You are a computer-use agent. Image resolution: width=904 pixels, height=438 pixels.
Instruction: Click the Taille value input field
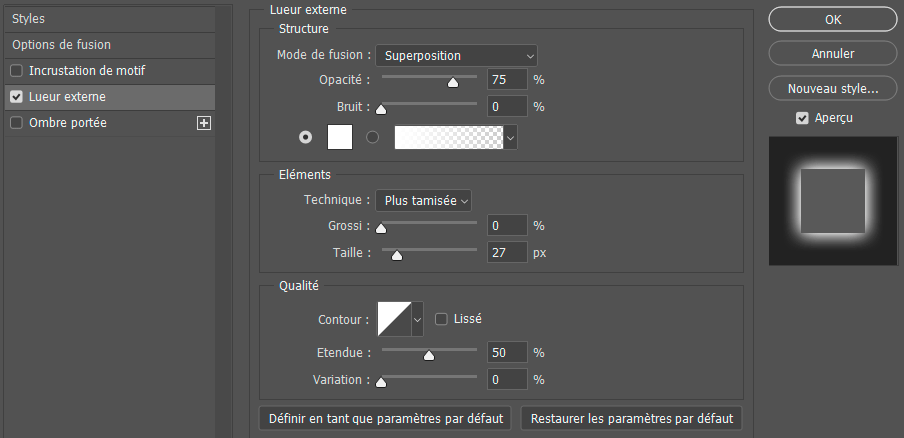pyautogui.click(x=506, y=253)
